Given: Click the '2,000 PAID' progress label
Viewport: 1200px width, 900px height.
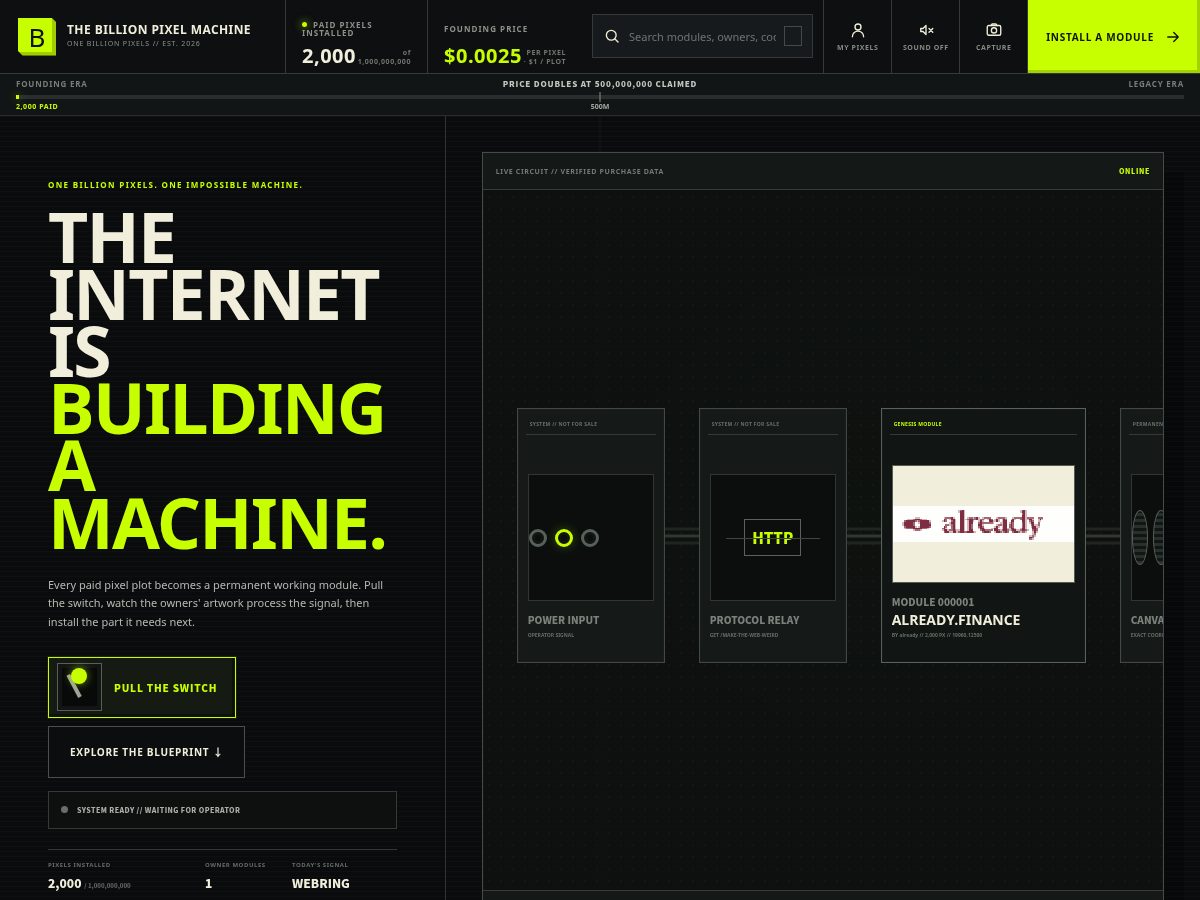Looking at the screenshot, I should tap(37, 106).
